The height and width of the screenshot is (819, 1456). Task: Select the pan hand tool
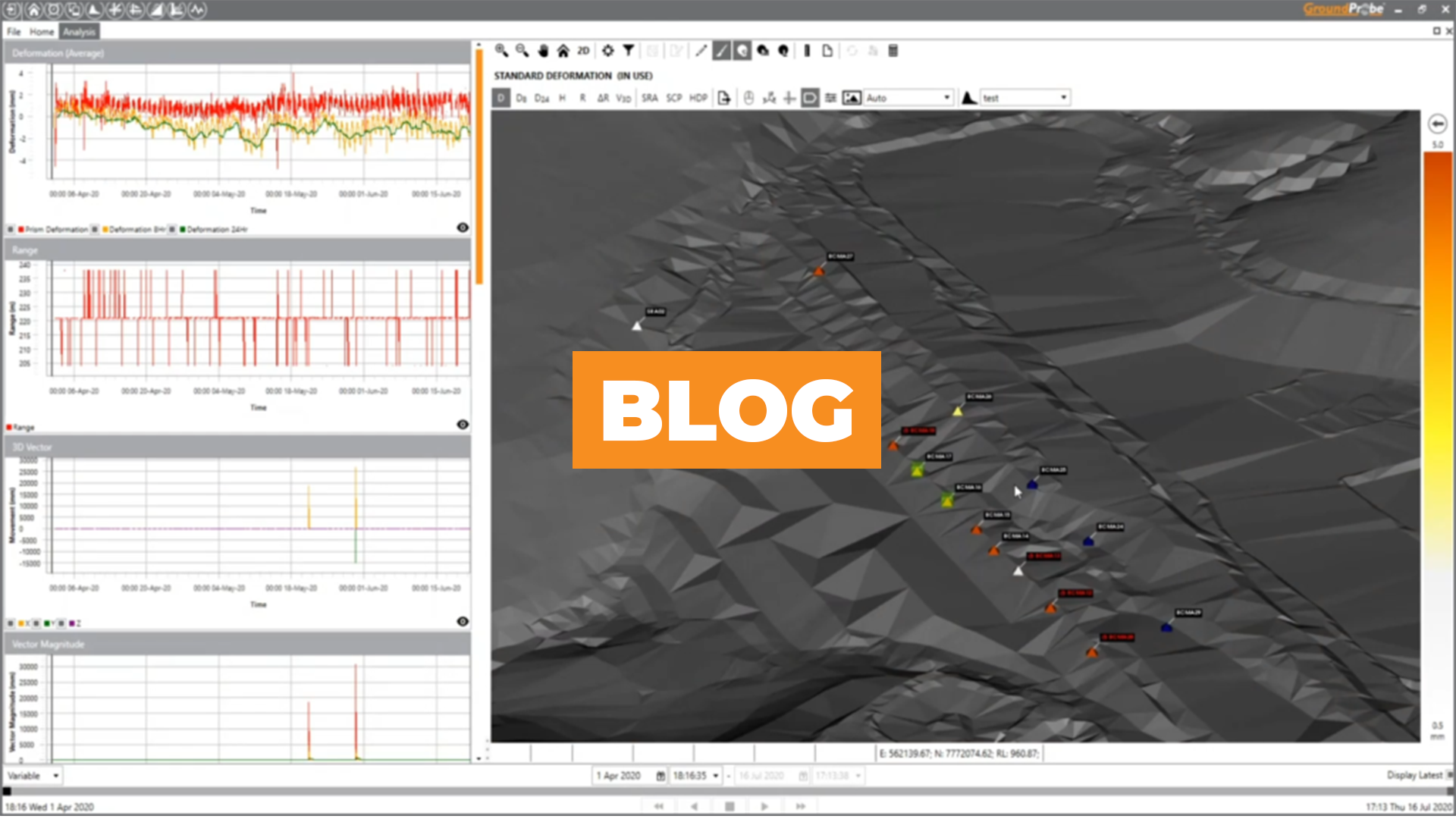click(x=543, y=51)
